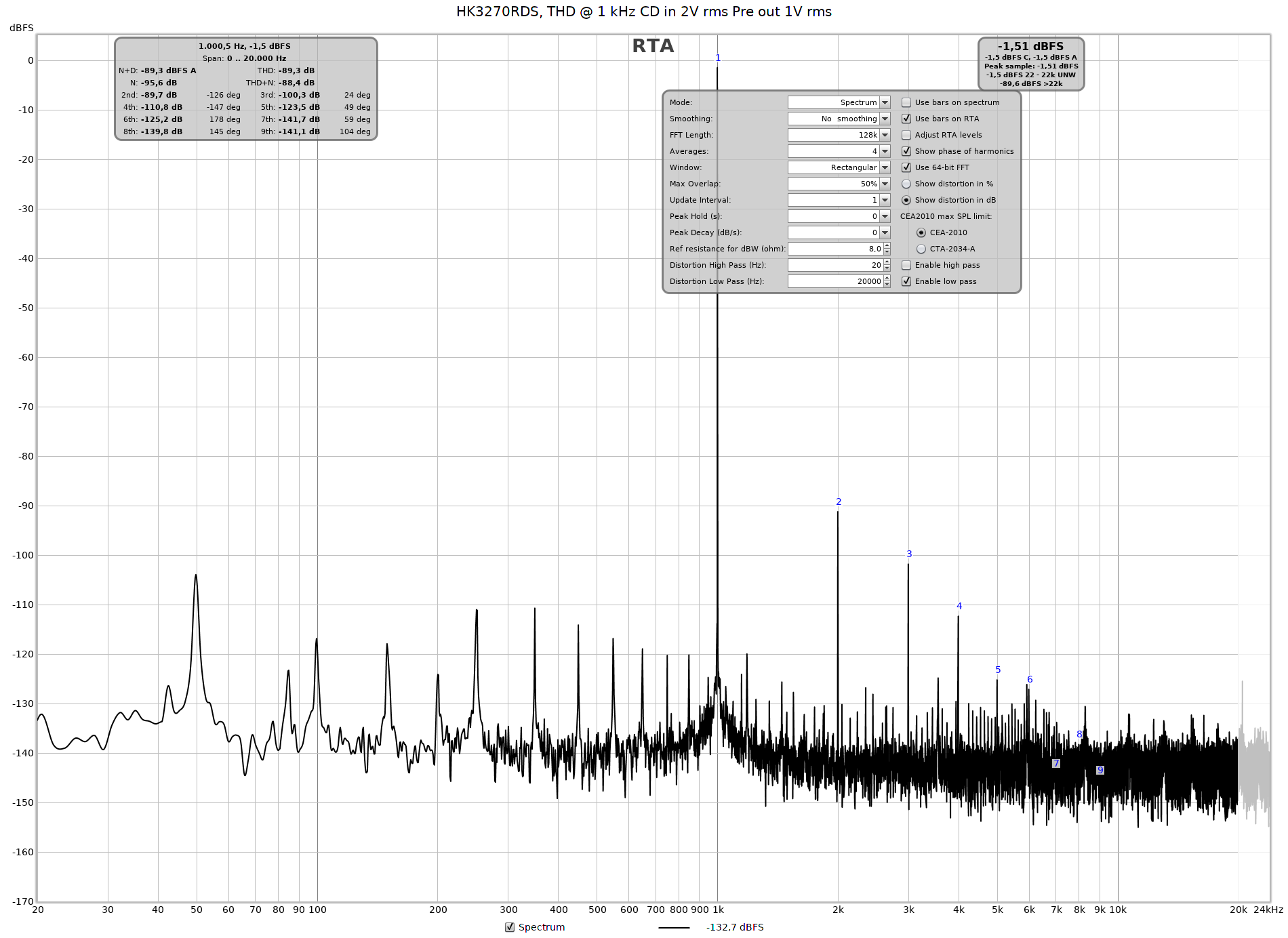
Task: Click the N: -95,6 dB noise reading
Action: pos(153,83)
